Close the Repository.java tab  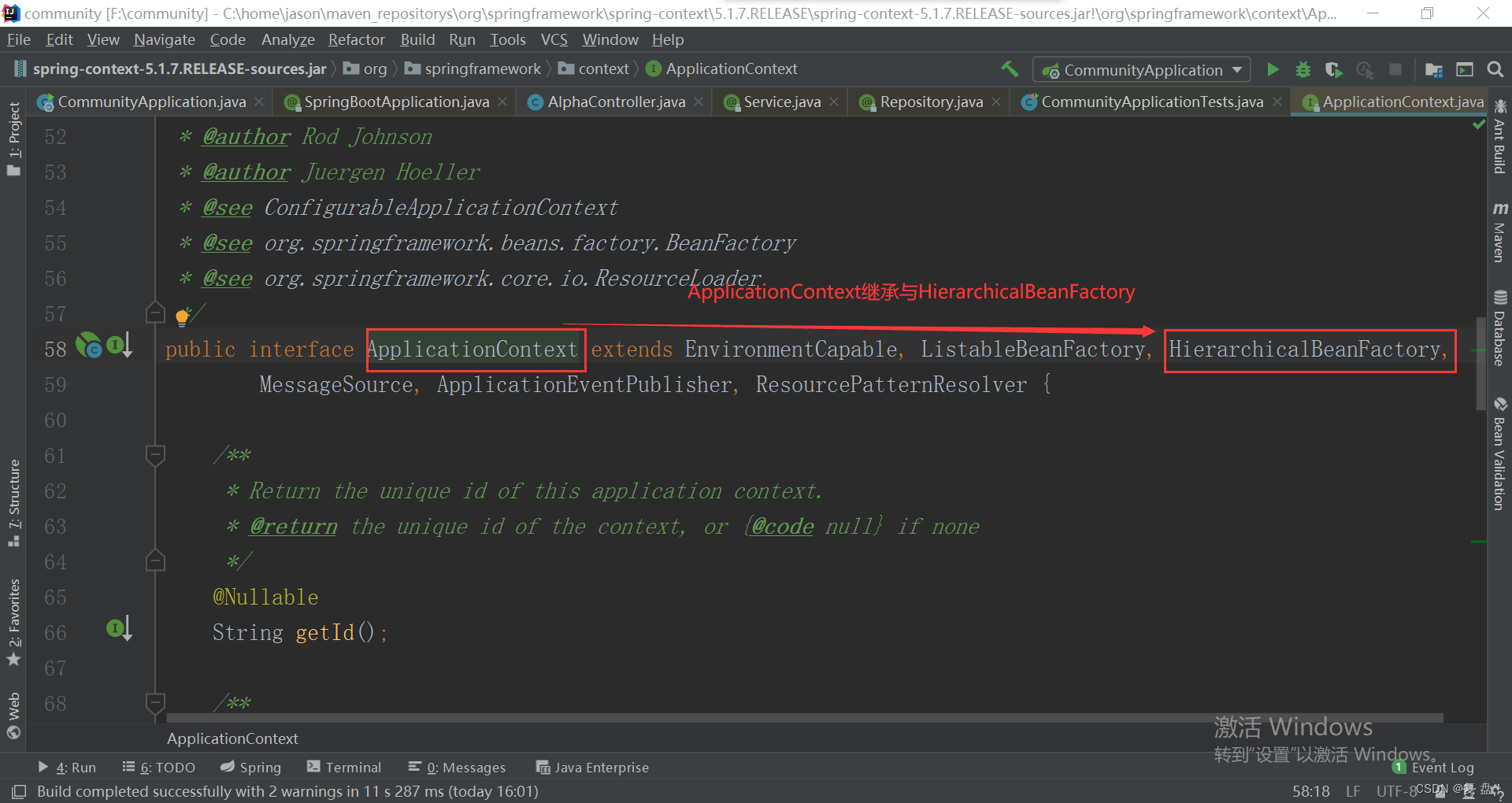996,102
